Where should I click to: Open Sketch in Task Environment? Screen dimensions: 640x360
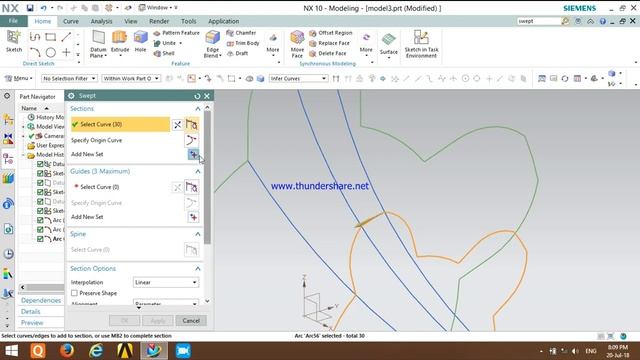pyautogui.click(x=421, y=44)
